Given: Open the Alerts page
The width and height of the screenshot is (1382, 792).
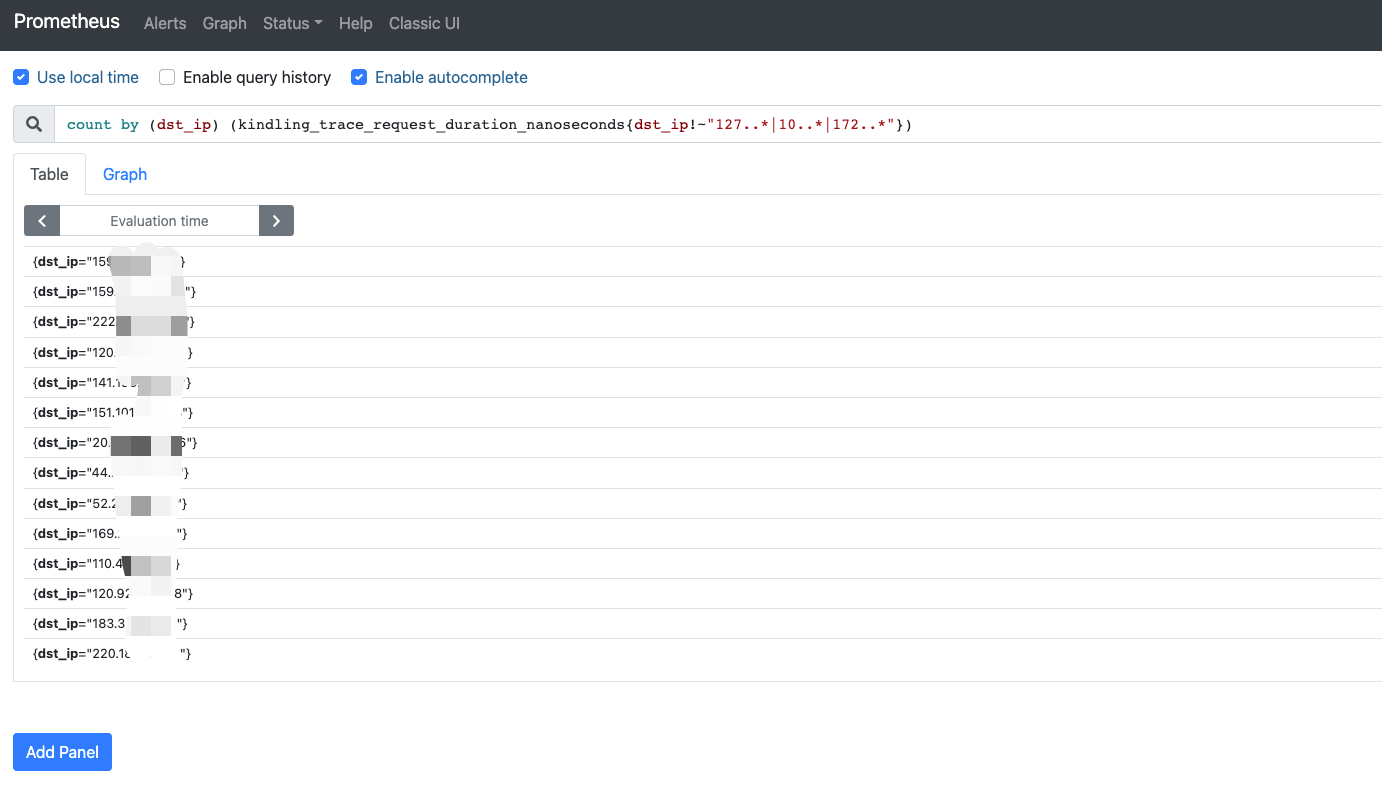Looking at the screenshot, I should click(165, 24).
